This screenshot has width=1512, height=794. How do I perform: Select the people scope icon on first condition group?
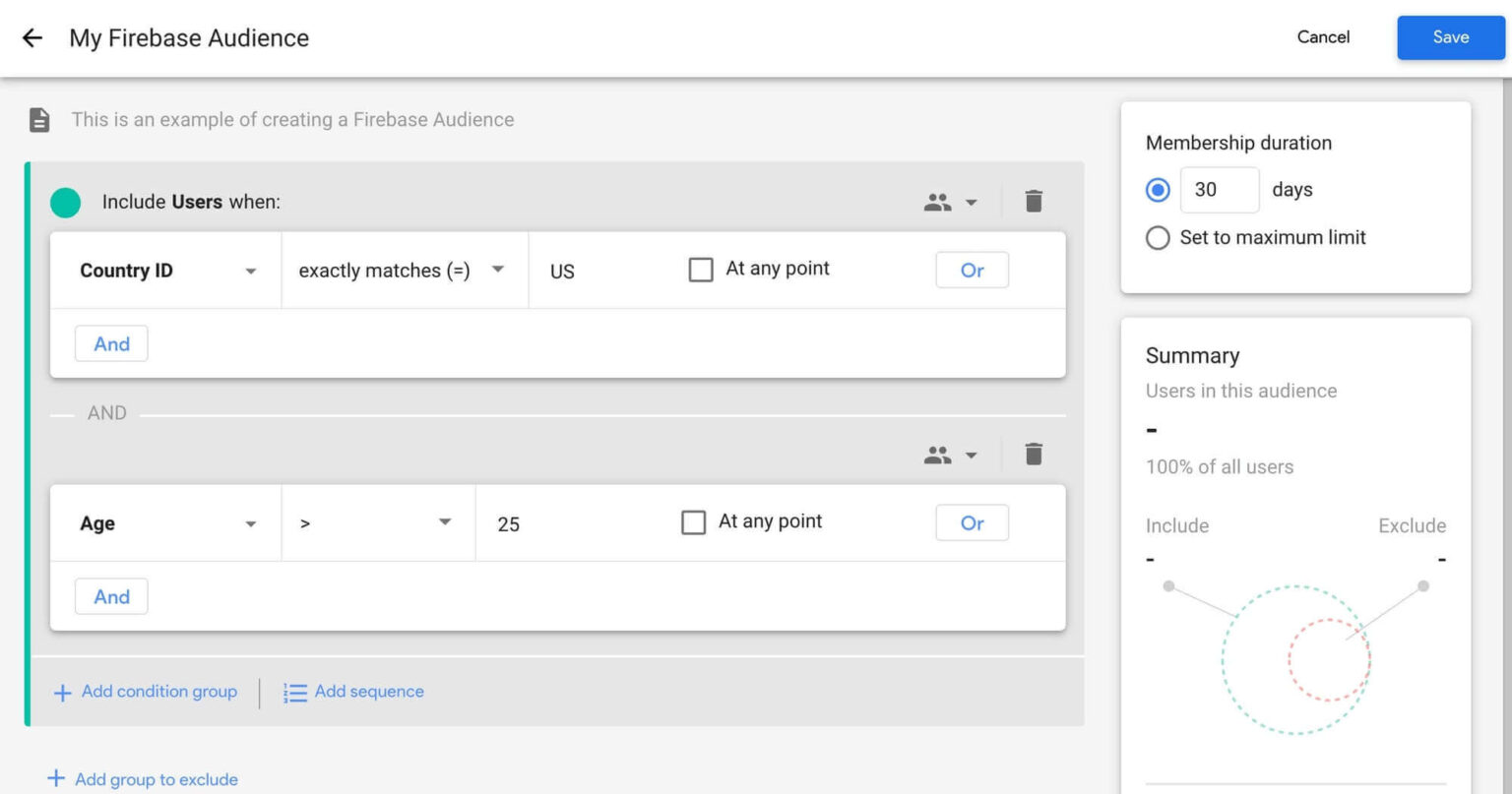pos(938,201)
